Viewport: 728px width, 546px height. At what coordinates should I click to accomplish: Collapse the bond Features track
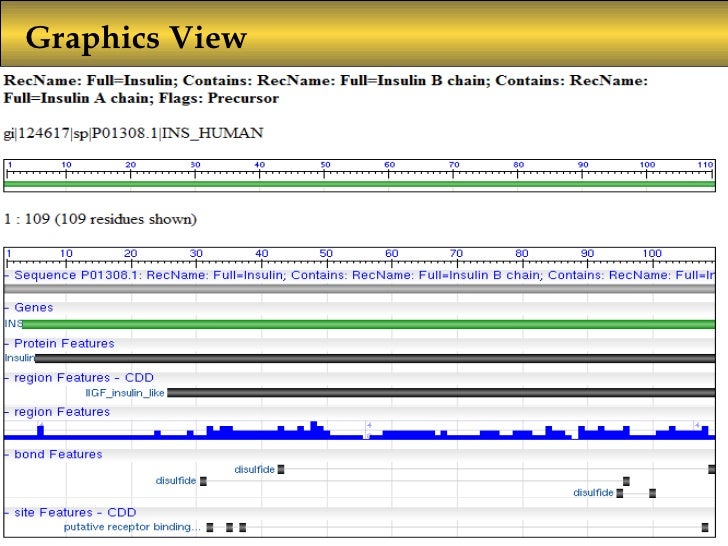click(x=7, y=455)
